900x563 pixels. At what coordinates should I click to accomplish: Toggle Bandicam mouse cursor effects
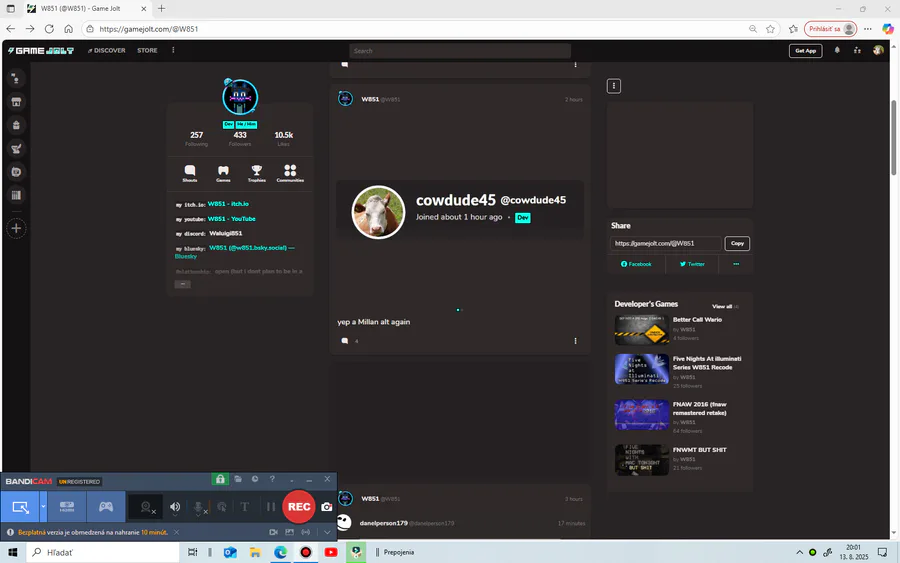pyautogui.click(x=222, y=507)
